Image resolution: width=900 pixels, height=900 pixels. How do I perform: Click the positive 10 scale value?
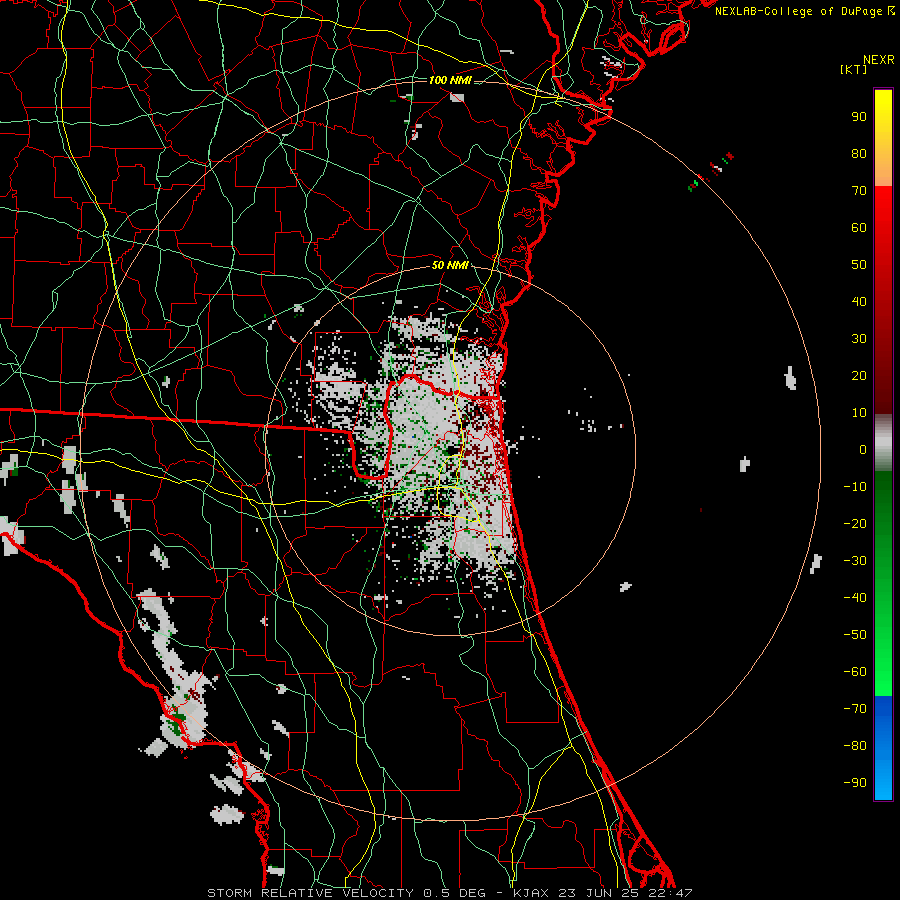(859, 413)
